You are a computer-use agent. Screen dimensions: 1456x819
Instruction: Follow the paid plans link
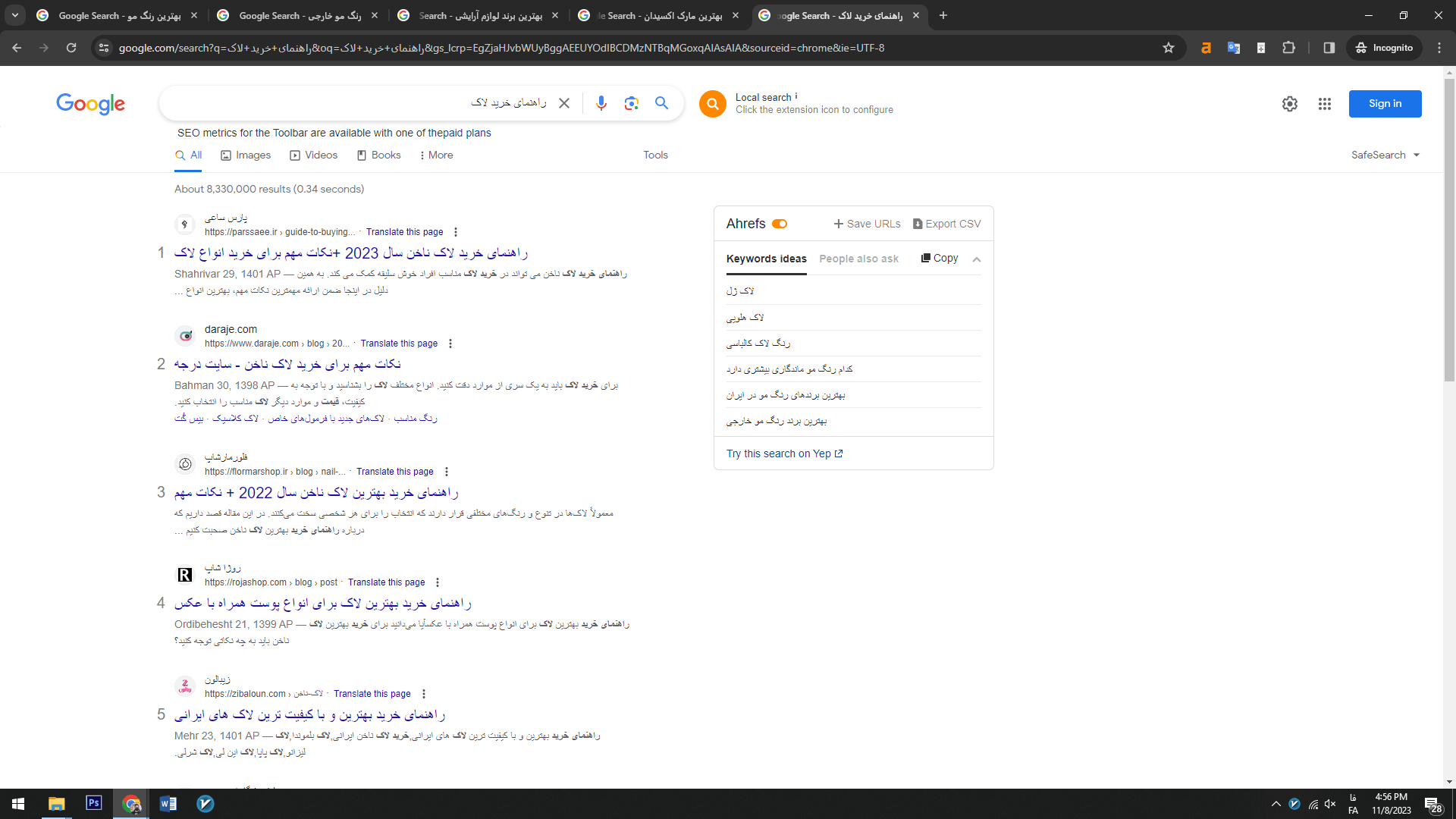pyautogui.click(x=467, y=133)
